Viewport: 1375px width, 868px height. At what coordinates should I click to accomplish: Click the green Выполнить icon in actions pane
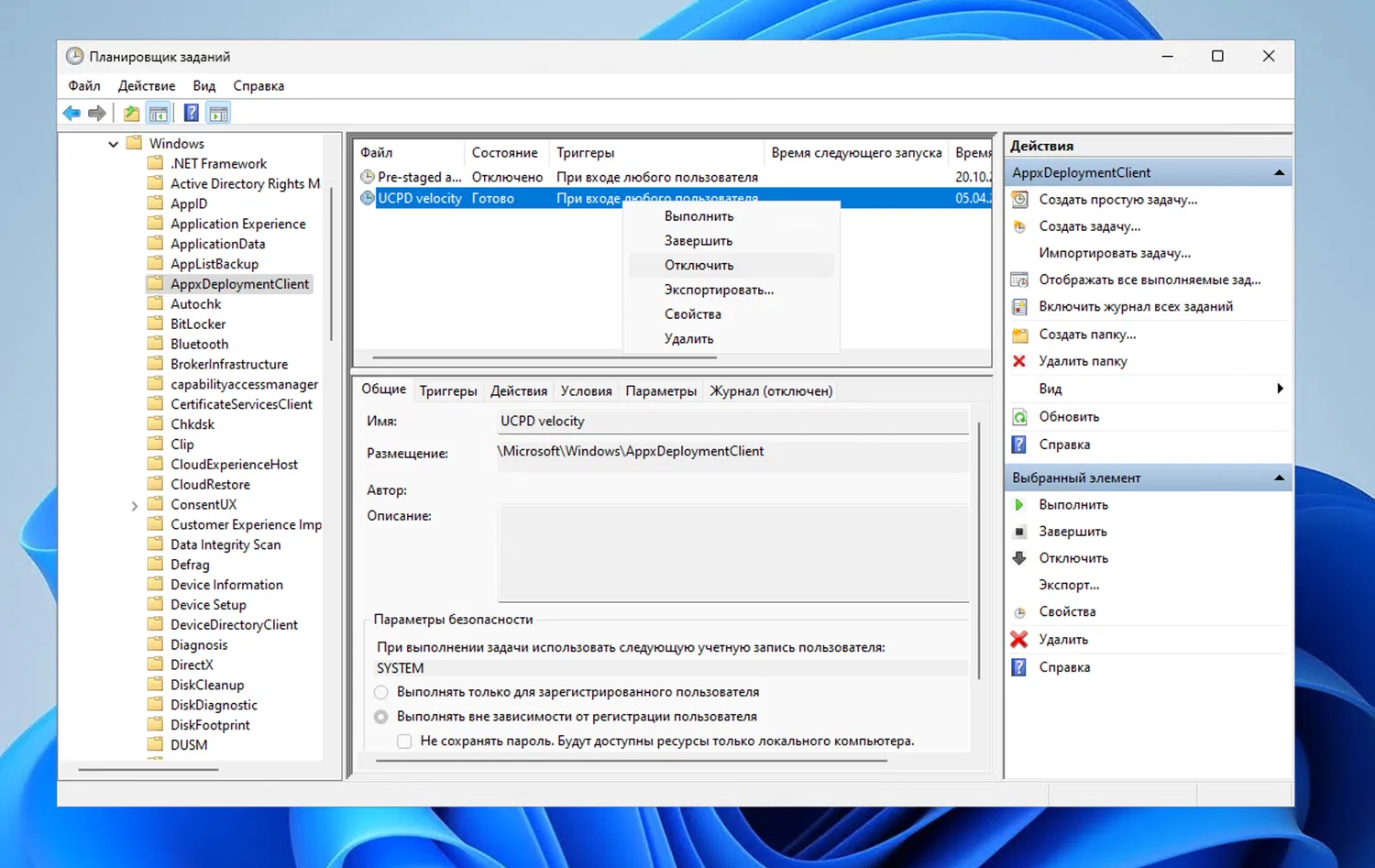pos(1018,505)
